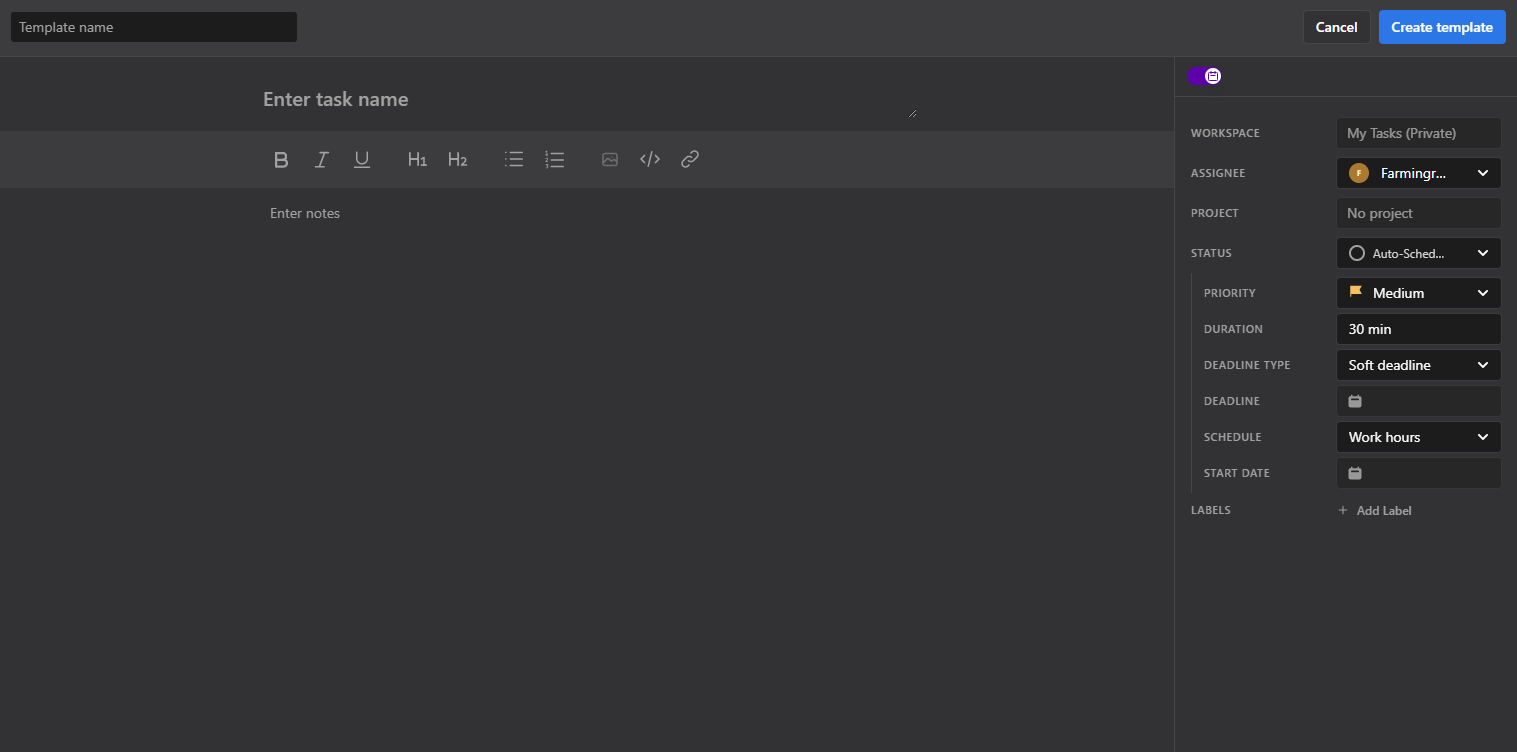Viewport: 1517px width, 752px height.
Task: Click the Cancel button
Action: [x=1336, y=27]
